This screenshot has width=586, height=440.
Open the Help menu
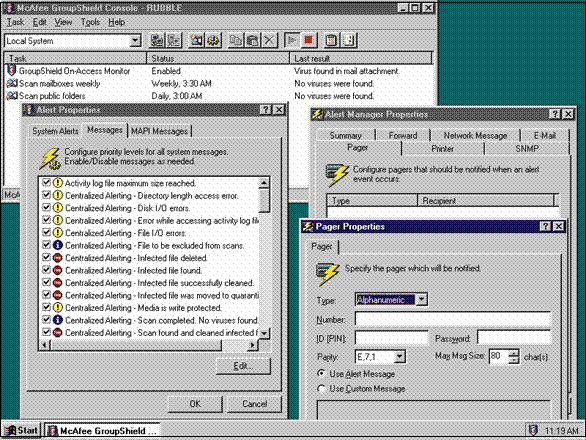tap(117, 22)
